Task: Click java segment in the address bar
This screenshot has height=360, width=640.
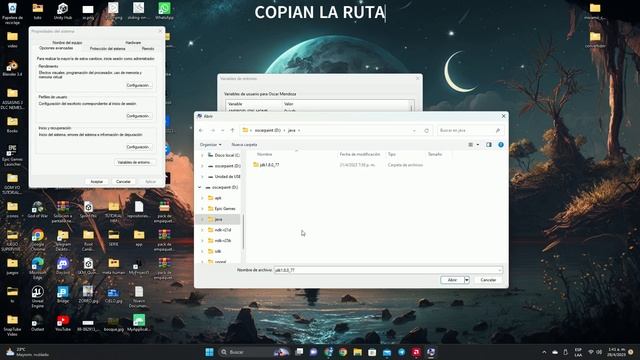Action: [291, 130]
